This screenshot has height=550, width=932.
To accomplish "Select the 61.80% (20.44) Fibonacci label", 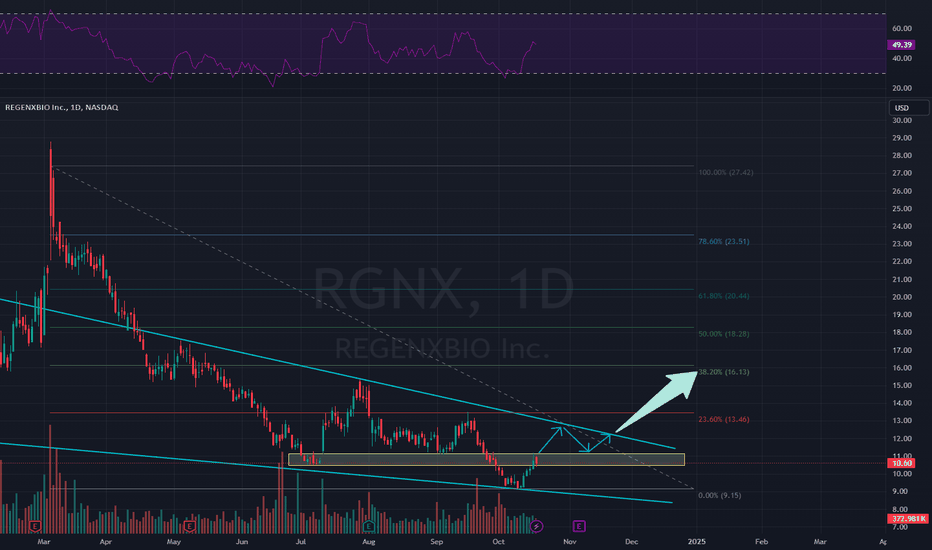I will (723, 296).
